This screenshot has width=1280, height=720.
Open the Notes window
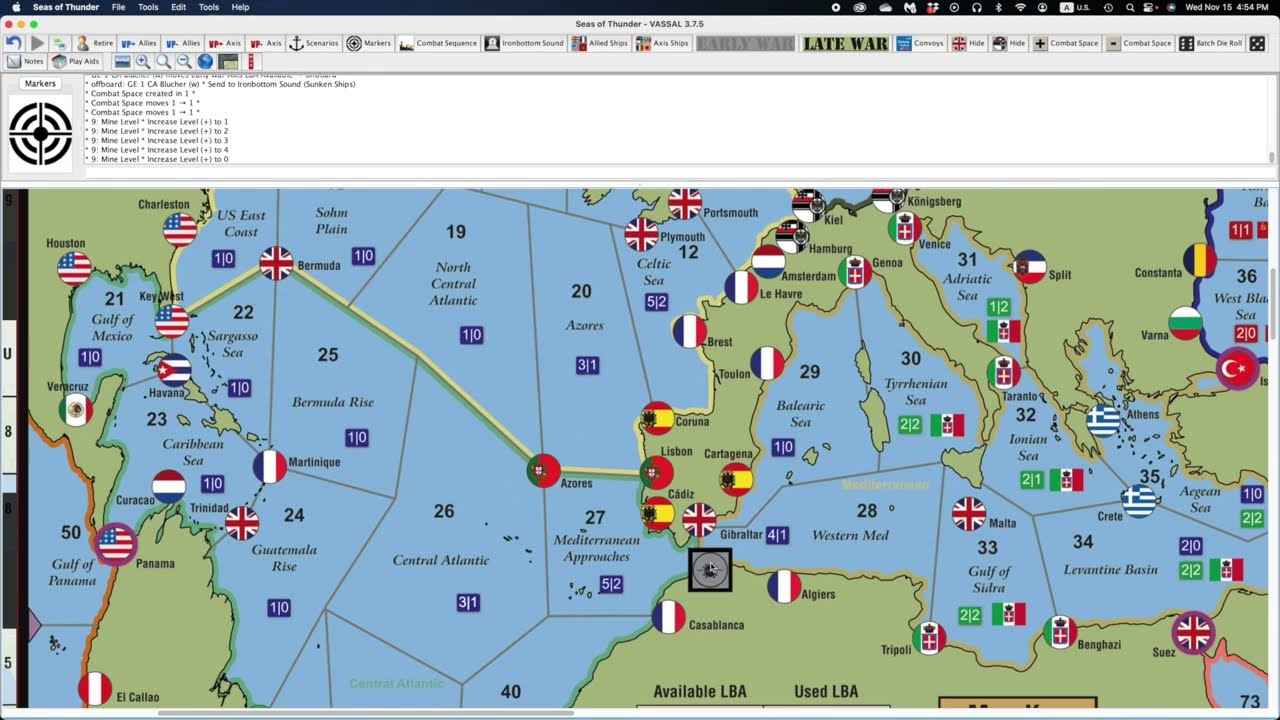[25, 61]
